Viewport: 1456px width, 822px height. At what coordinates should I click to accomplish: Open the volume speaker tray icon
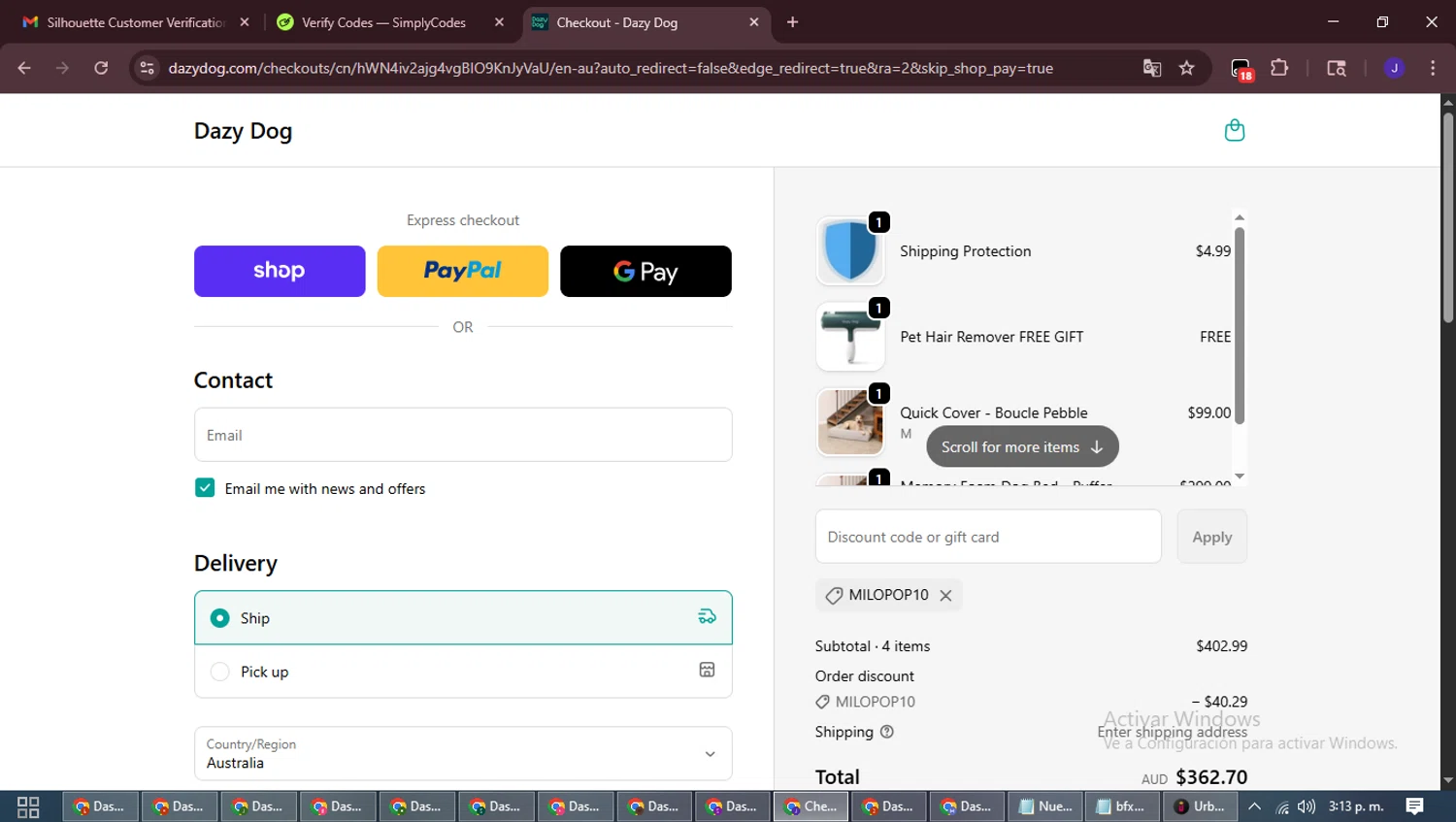click(x=1307, y=806)
